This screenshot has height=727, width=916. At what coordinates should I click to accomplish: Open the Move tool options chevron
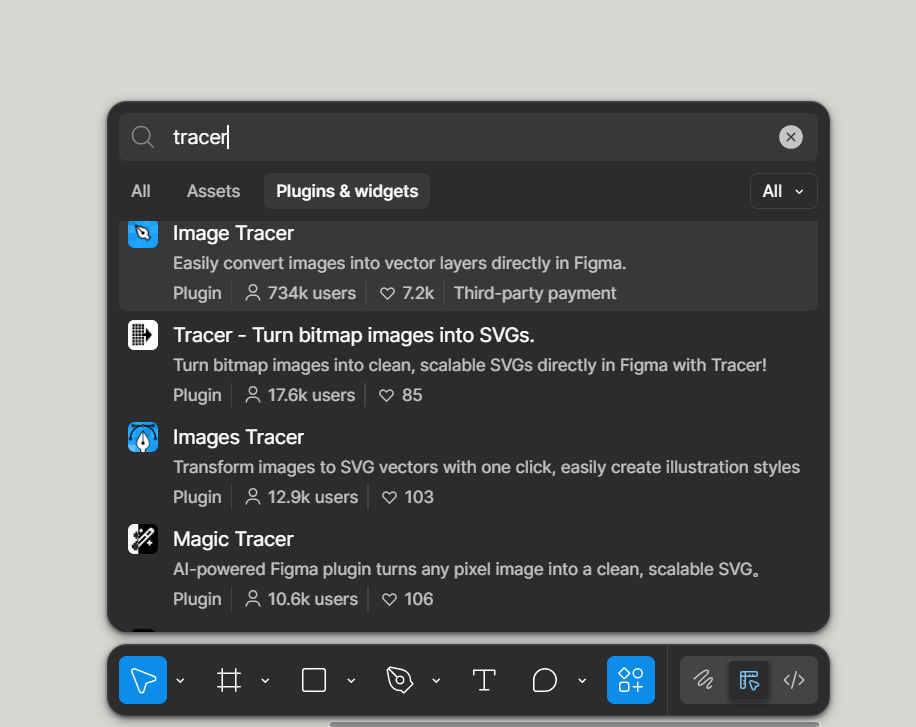point(181,680)
